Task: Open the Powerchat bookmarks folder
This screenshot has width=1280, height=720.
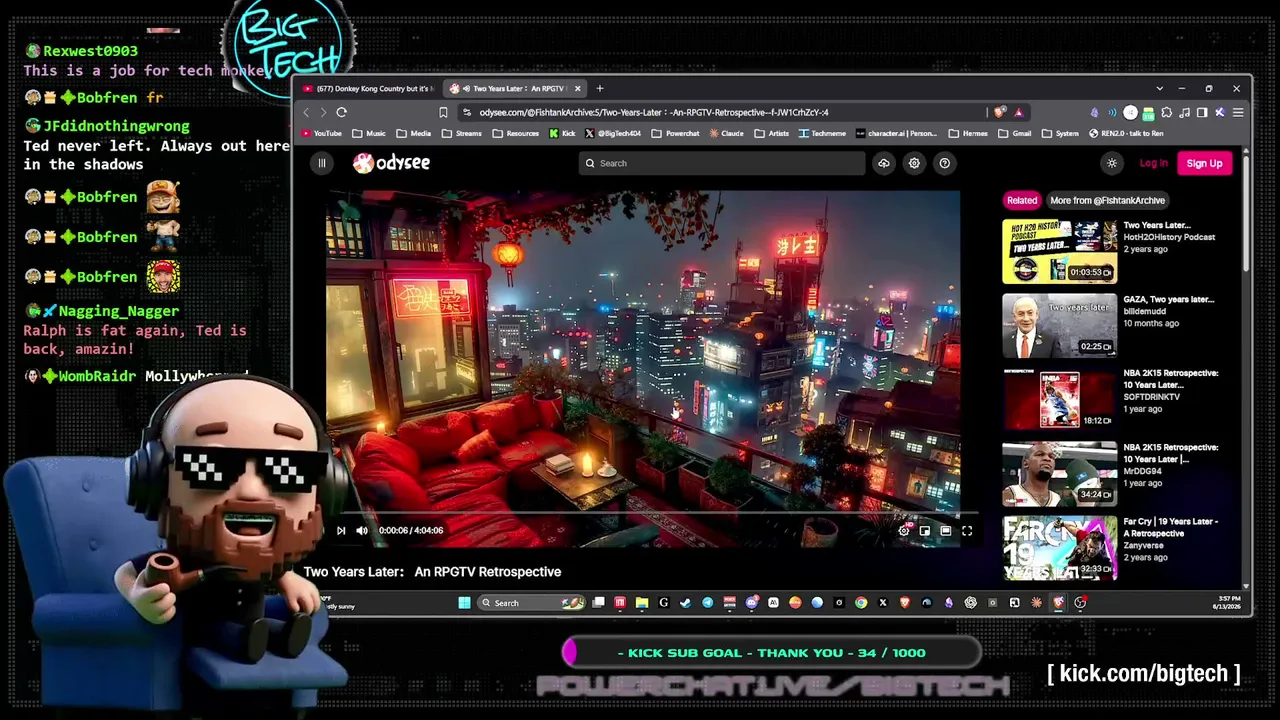Action: [x=675, y=133]
